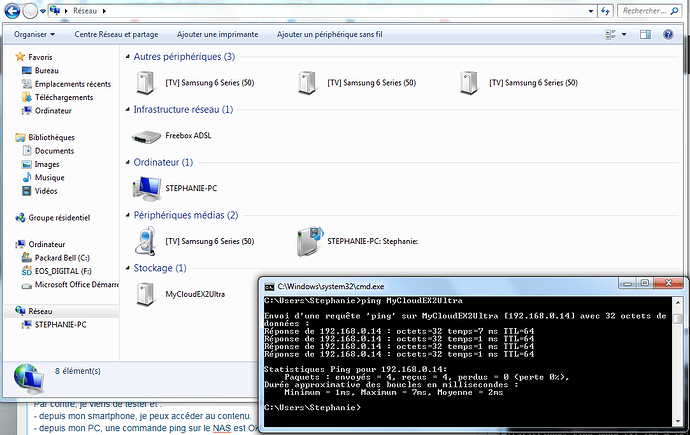Click Ajouter une imprimante
Image resolution: width=690 pixels, height=435 pixels.
(x=217, y=34)
